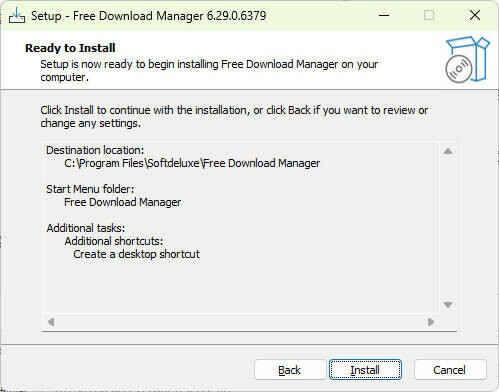The height and width of the screenshot is (392, 499).
Task: Click the setup download icon in title bar
Action: (16, 15)
